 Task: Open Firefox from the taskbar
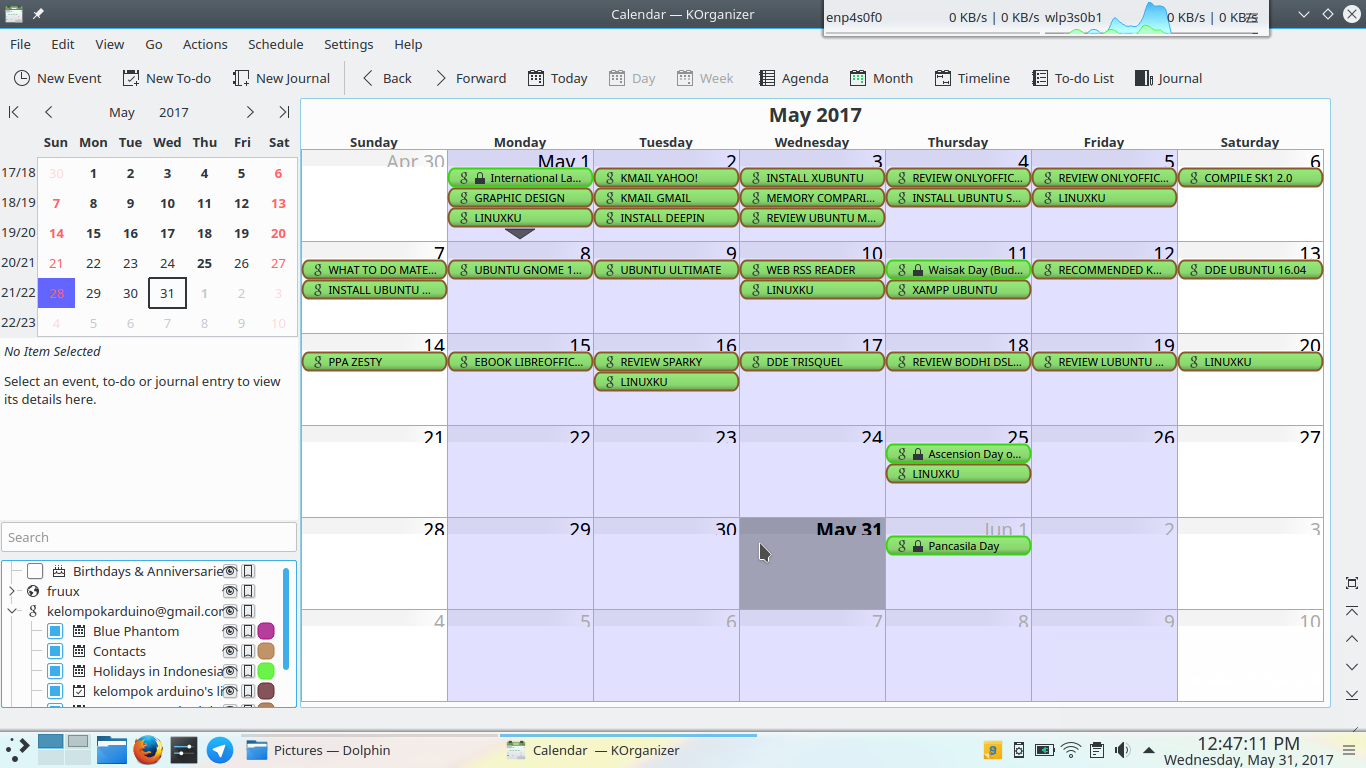pyautogui.click(x=148, y=750)
